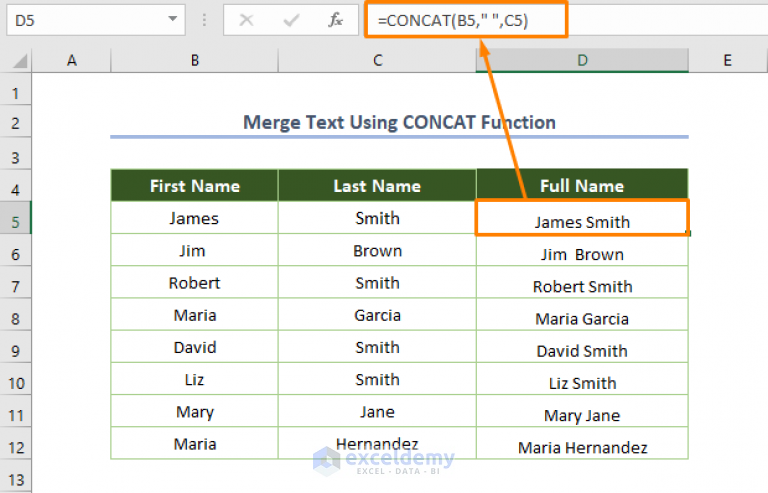The image size is (768, 493).
Task: Click the Maria Hernandez full name cell
Action: coord(582,447)
